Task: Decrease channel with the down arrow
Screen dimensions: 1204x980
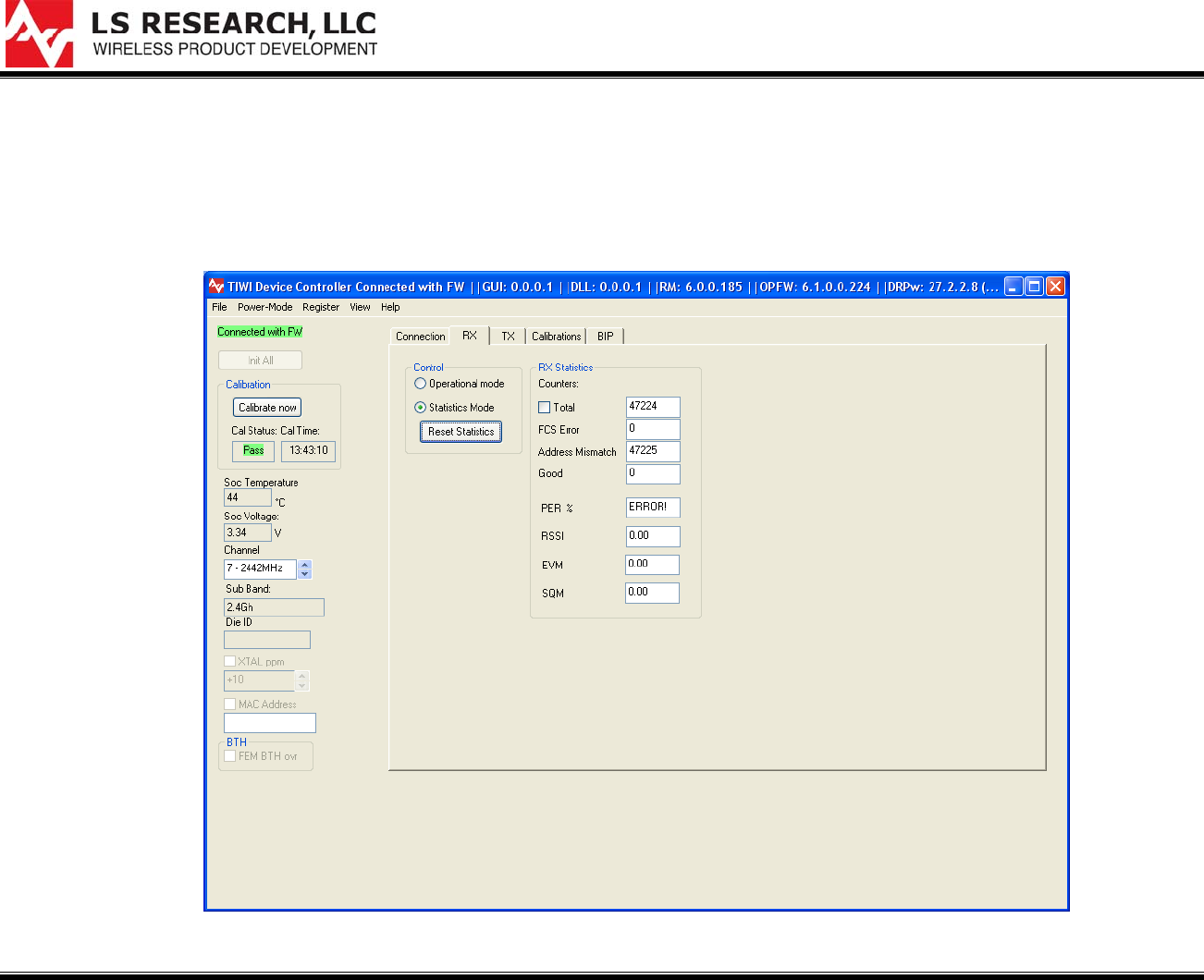Action: point(305,574)
